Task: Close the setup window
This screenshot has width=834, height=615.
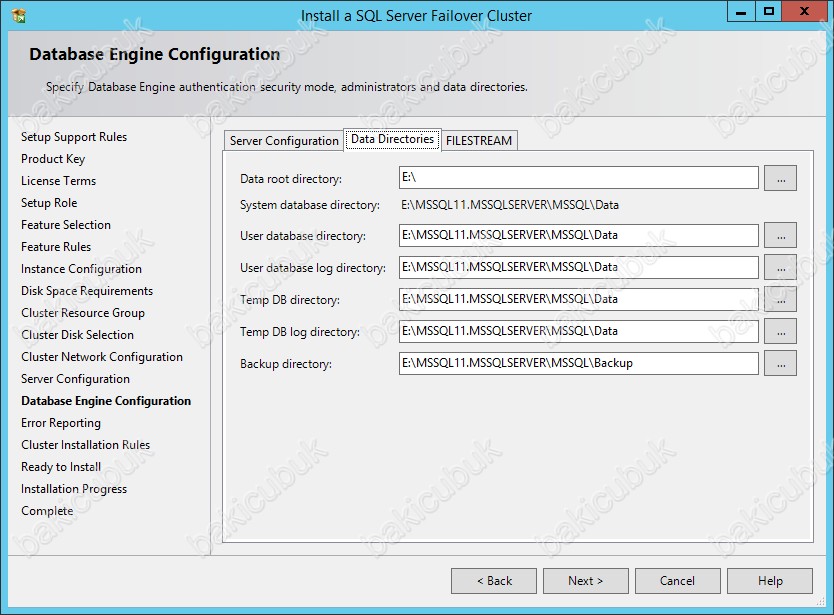Action: pos(804,12)
